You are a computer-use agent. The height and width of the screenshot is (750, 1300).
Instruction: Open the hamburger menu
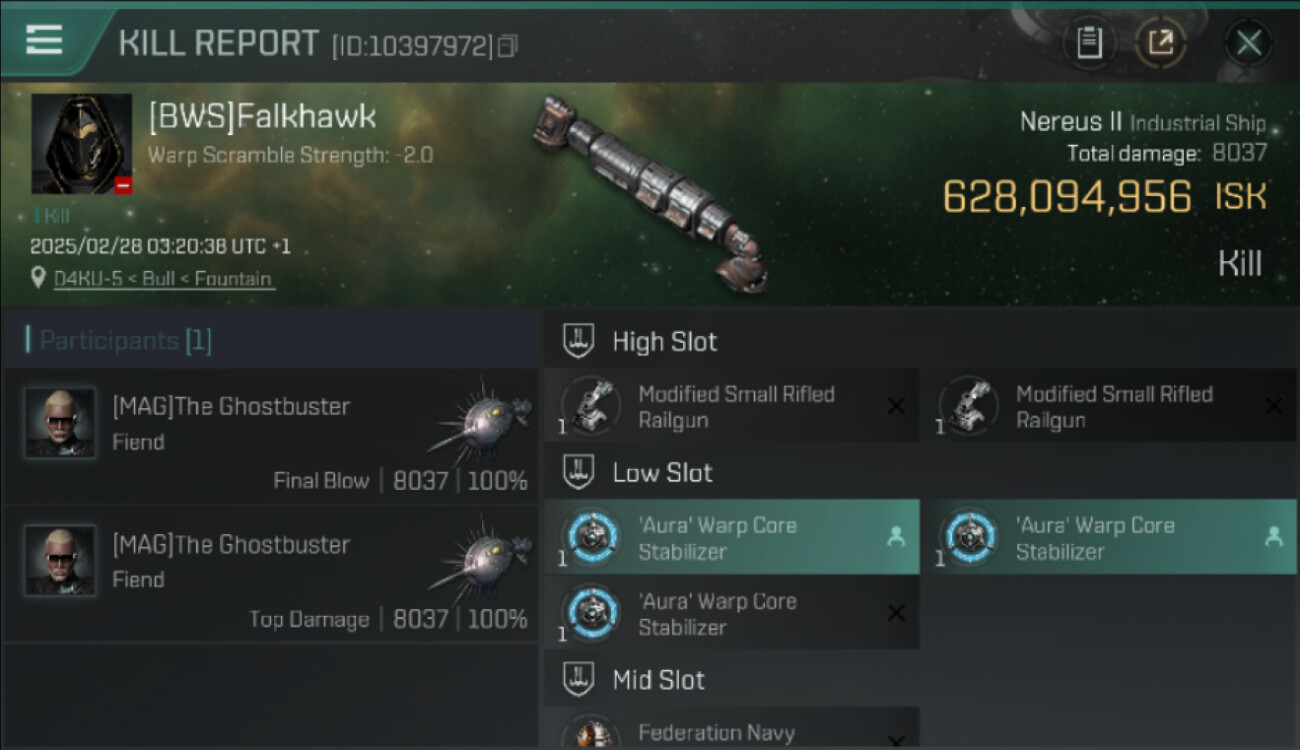(44, 39)
